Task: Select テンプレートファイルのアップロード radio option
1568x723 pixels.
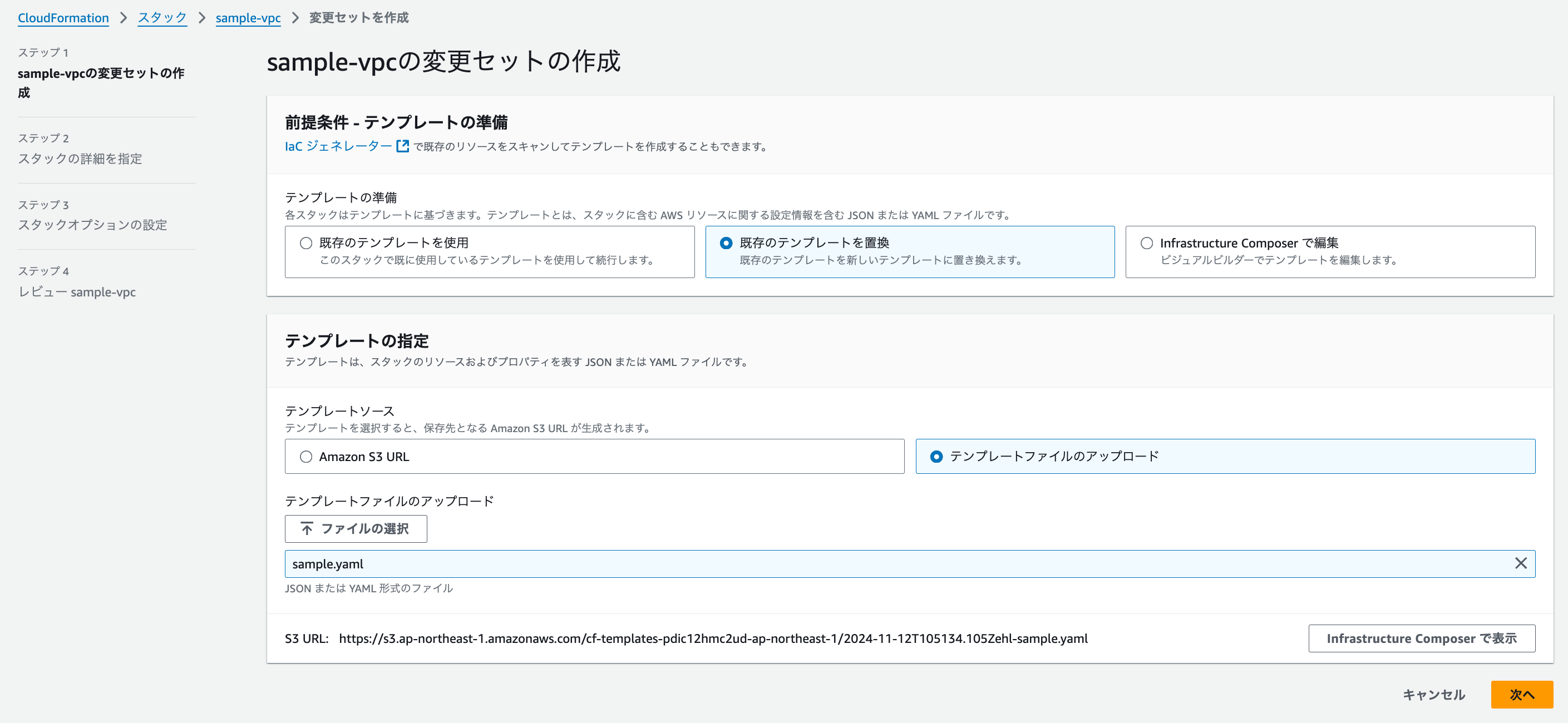Action: 937,457
